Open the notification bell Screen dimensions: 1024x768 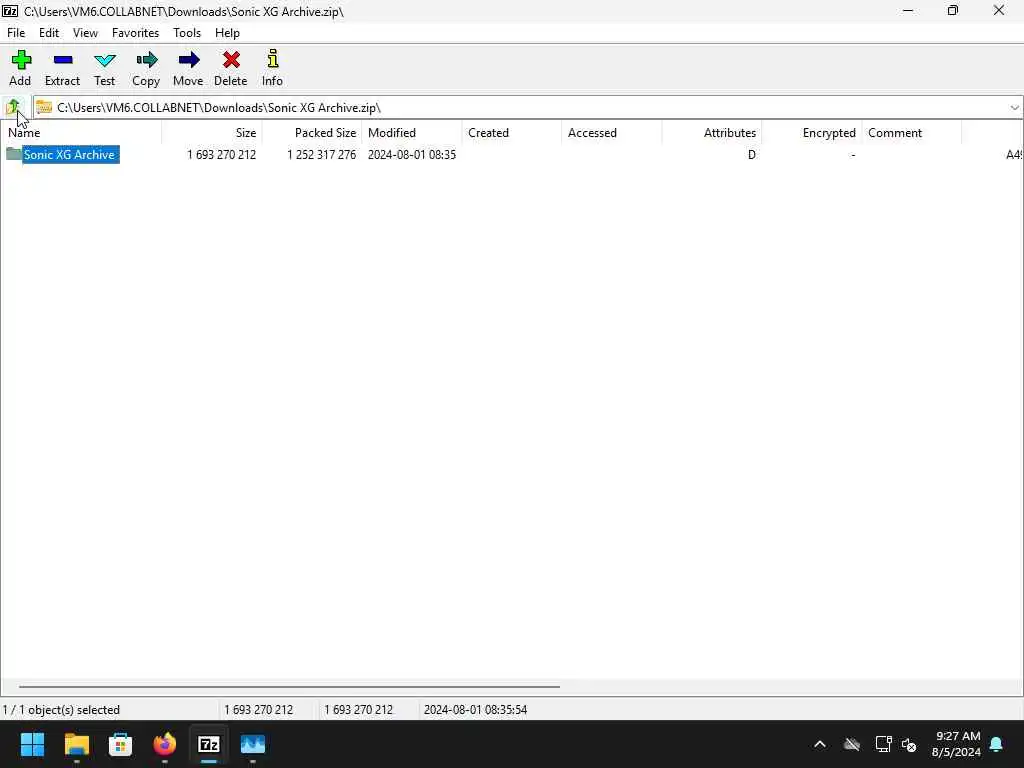coord(997,744)
